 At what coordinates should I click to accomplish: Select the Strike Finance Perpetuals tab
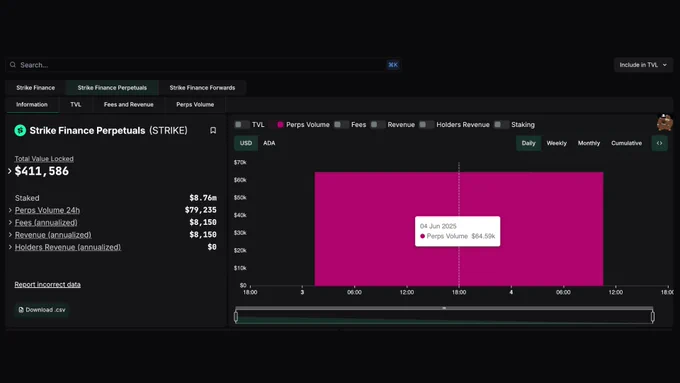112,88
